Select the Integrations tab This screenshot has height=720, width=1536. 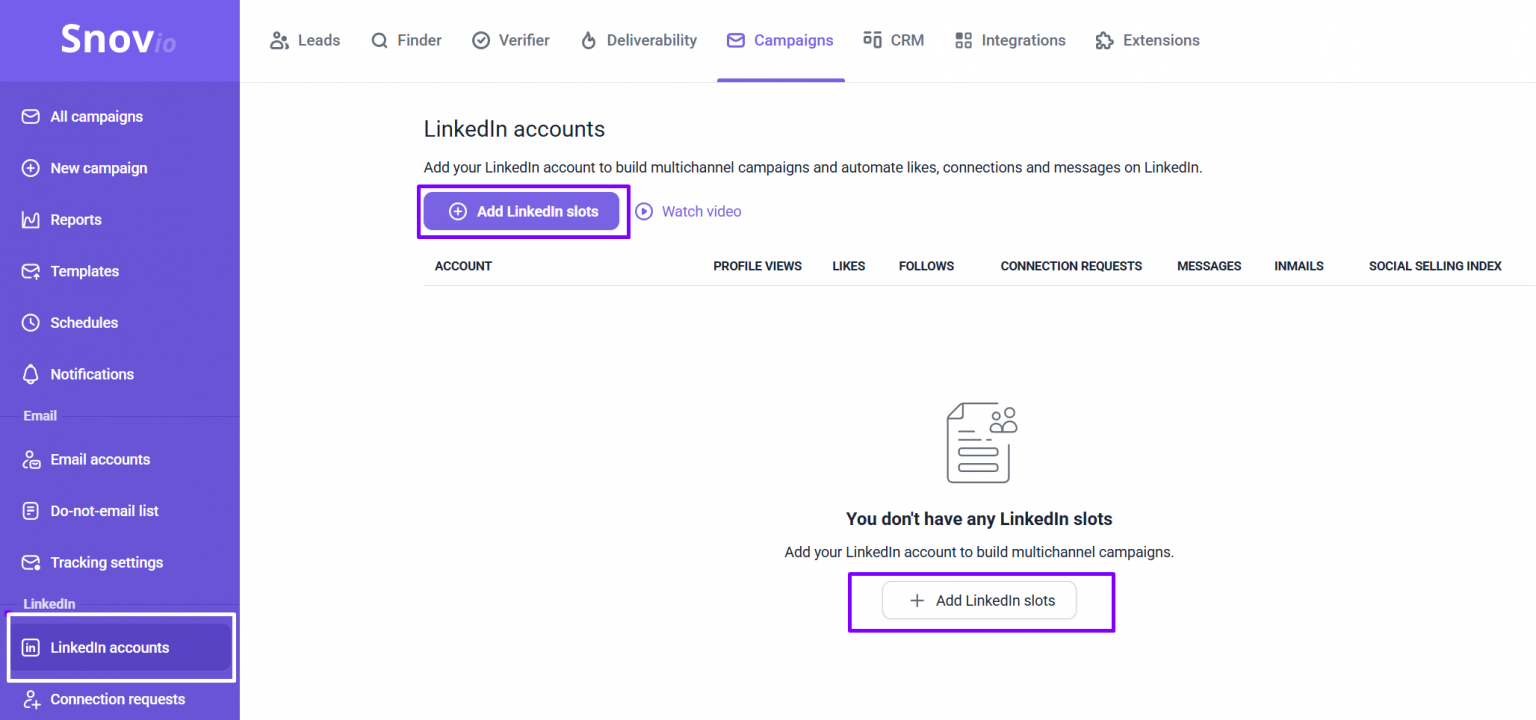(1010, 40)
